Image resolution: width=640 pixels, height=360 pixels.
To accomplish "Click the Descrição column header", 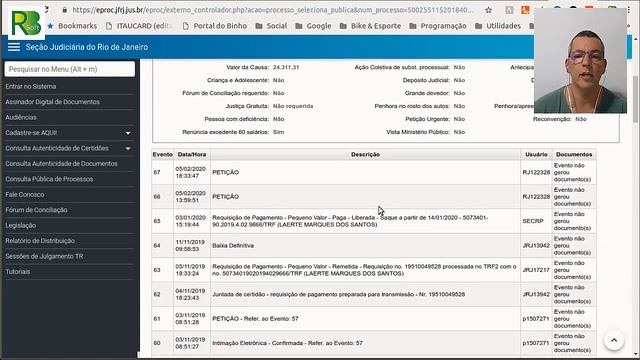I will tap(365, 154).
